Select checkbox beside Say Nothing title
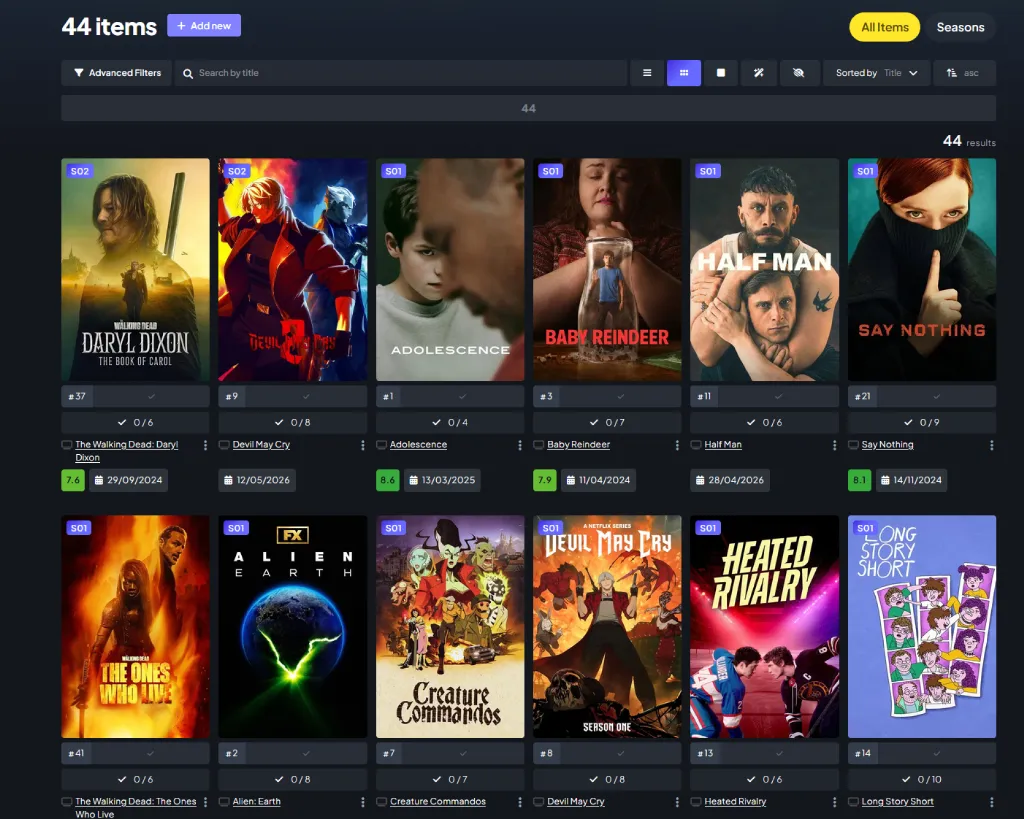This screenshot has height=819, width=1024. (x=853, y=445)
